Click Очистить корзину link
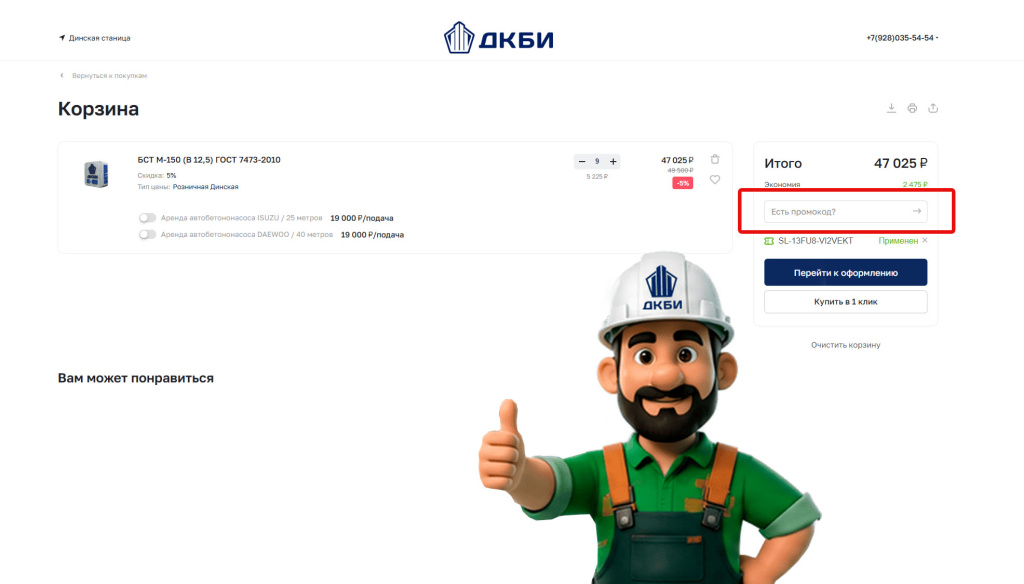Viewport: 1024px width, 584px height. (x=846, y=345)
